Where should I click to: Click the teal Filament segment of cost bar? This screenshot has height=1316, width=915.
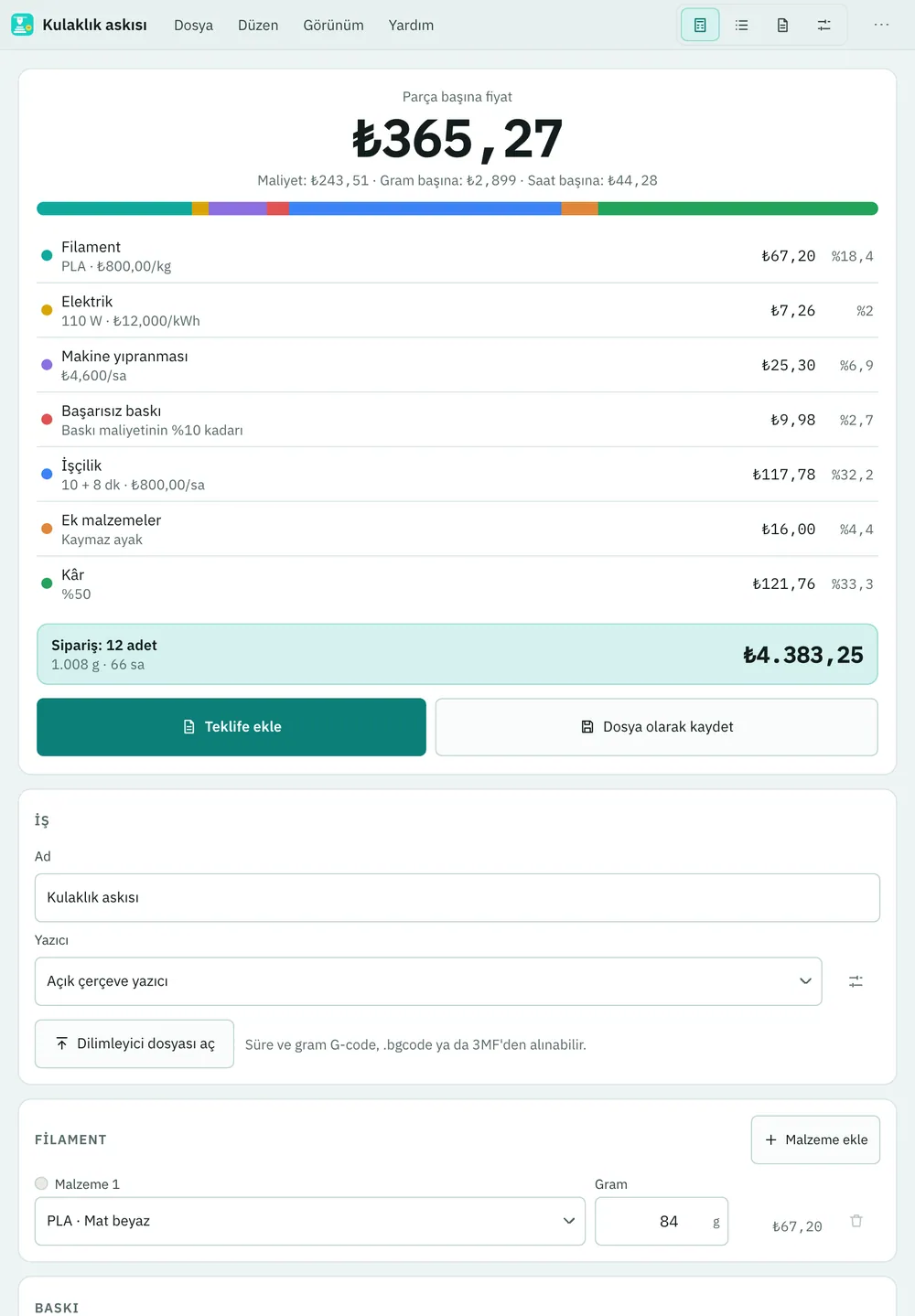point(114,209)
